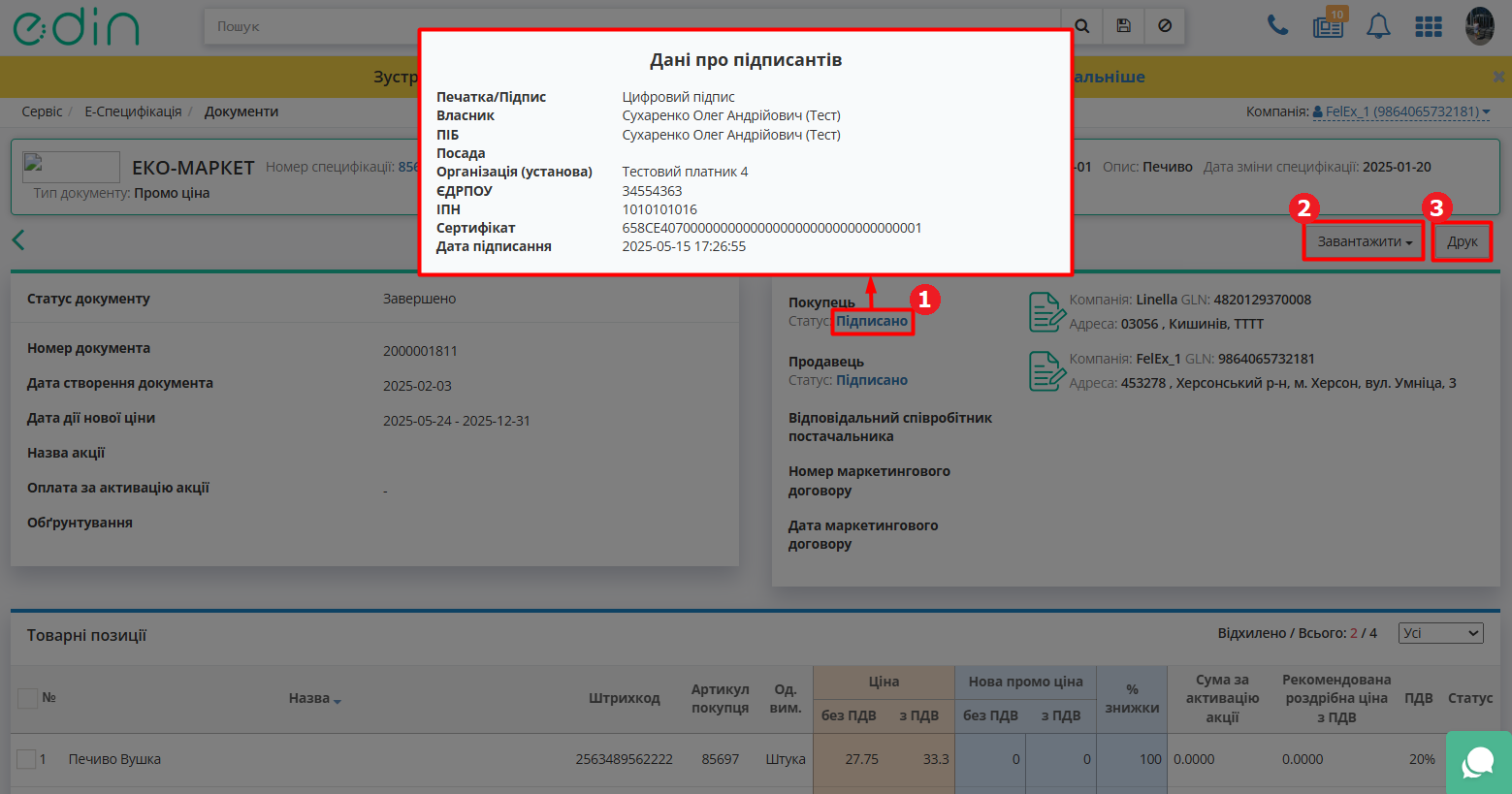Viewport: 1512px width, 794px height.
Task: Click document number 2000001811
Action: 420,351
